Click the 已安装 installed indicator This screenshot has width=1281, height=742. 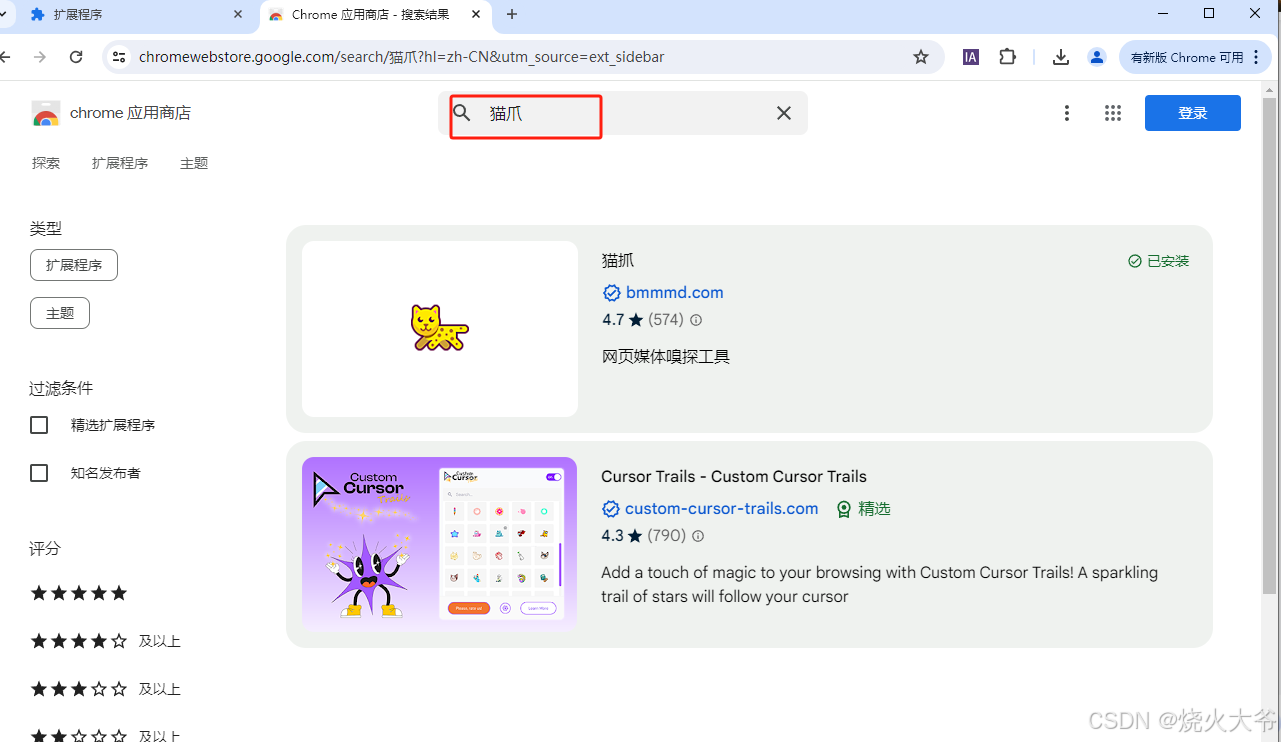click(1158, 261)
